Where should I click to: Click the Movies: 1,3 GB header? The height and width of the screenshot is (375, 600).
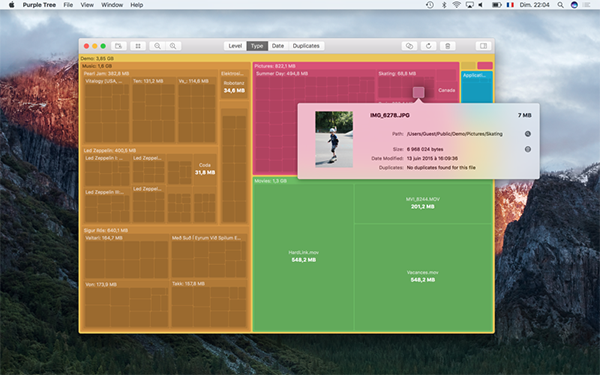click(x=271, y=181)
